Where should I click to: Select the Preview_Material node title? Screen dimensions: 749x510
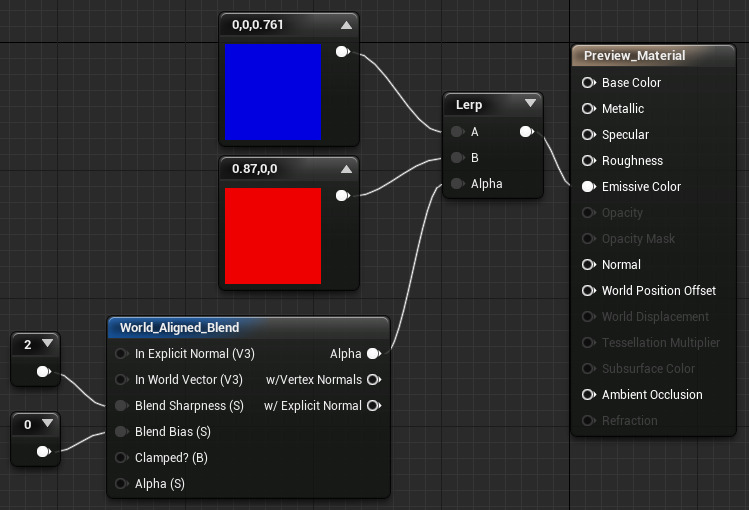click(x=634, y=56)
